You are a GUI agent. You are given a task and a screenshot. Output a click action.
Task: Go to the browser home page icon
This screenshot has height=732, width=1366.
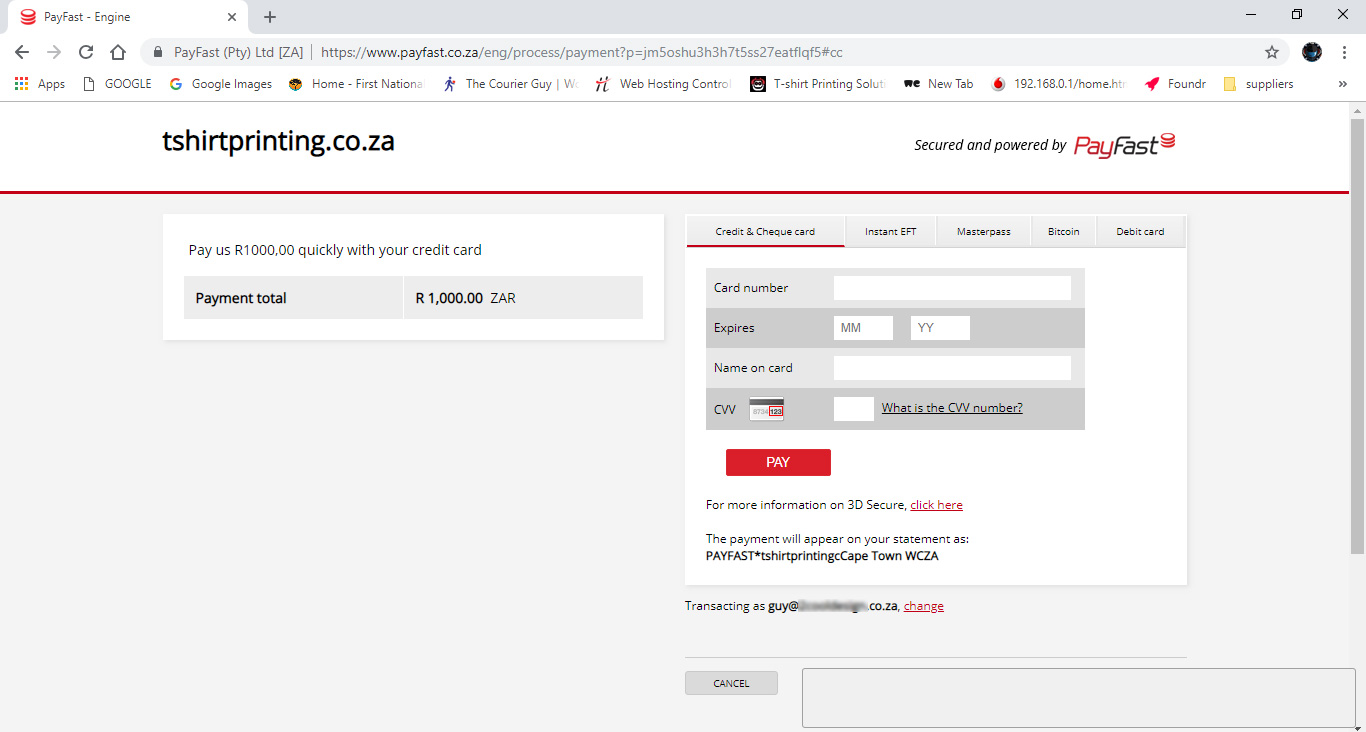tap(118, 52)
